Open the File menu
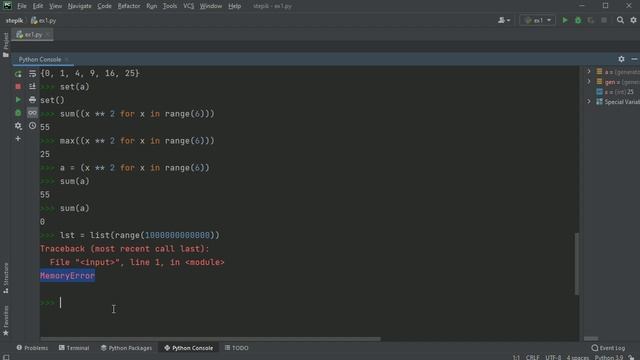This screenshot has height=360, width=640. coord(22,6)
